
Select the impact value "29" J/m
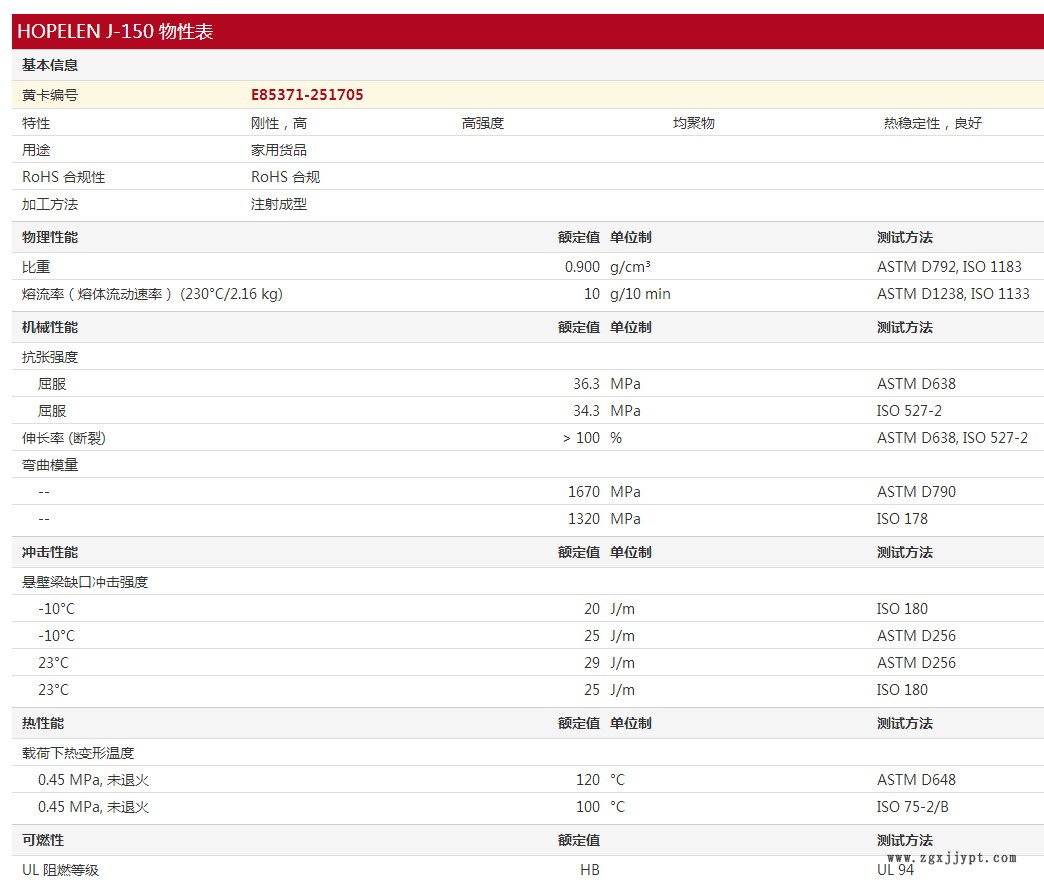pos(593,663)
